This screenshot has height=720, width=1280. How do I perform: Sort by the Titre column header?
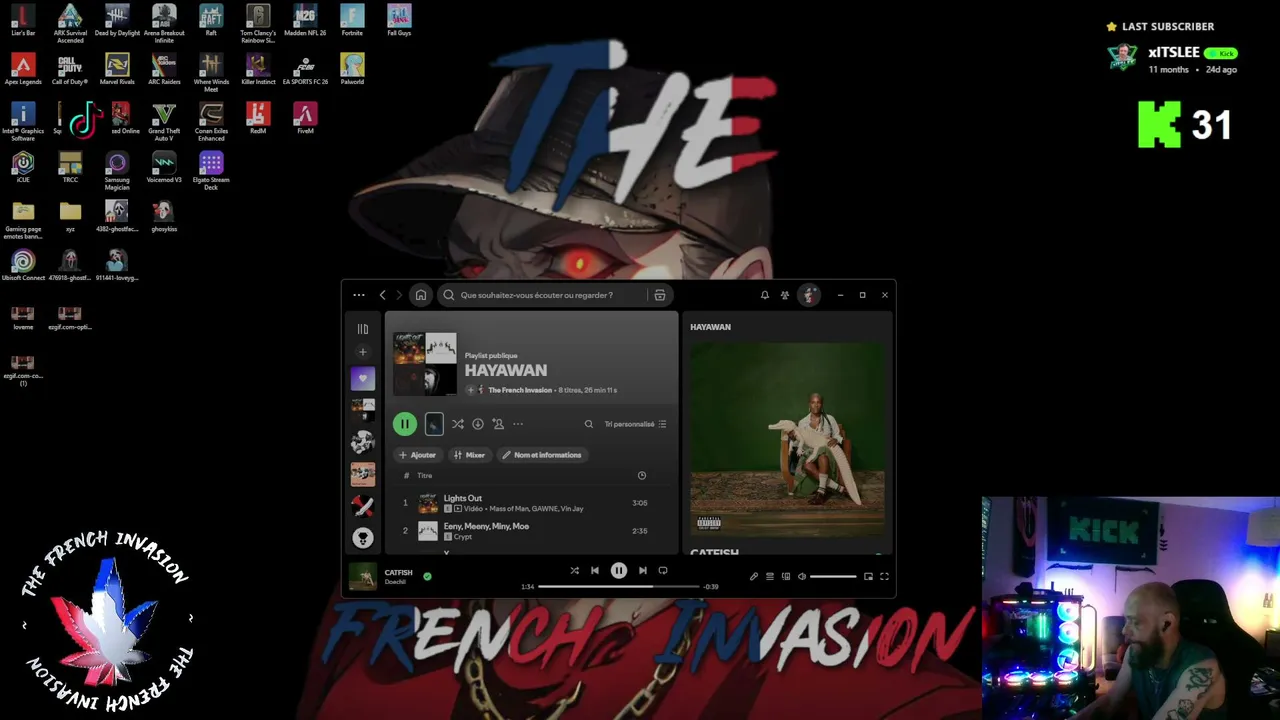click(425, 476)
